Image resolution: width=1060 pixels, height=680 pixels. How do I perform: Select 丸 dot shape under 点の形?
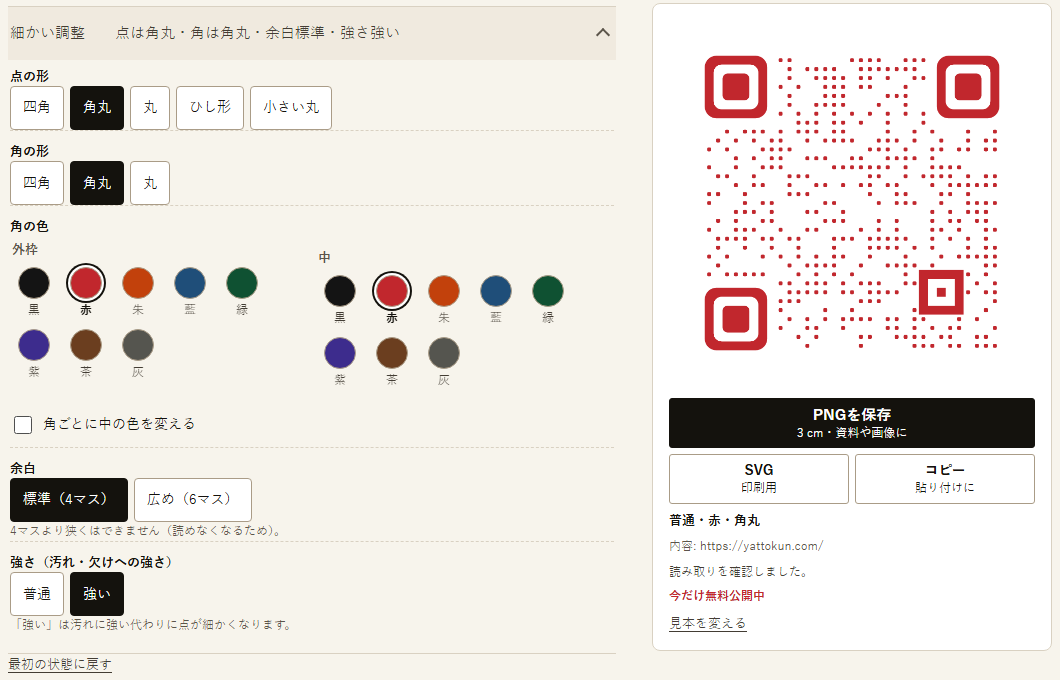tap(150, 107)
